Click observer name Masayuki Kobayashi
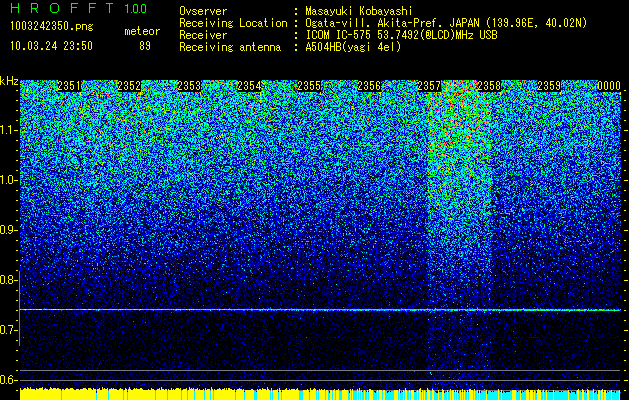This screenshot has width=629, height=400. (359, 11)
